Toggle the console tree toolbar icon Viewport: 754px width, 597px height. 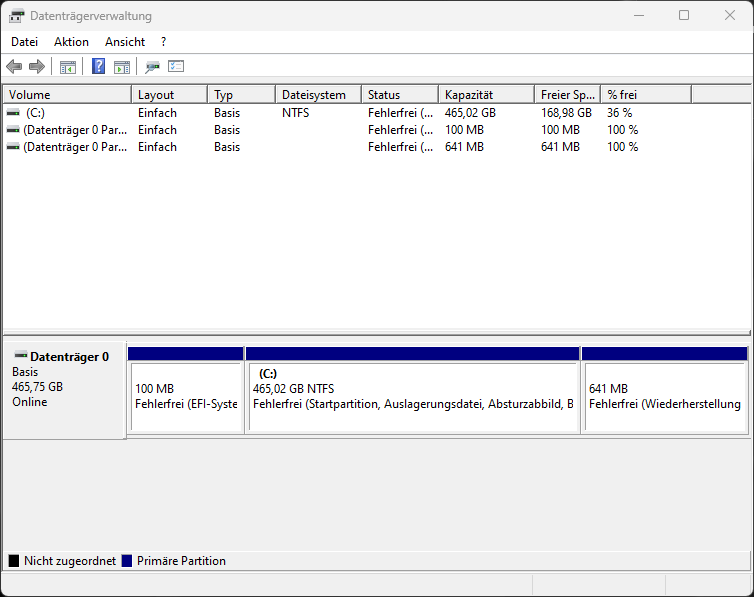[68, 67]
